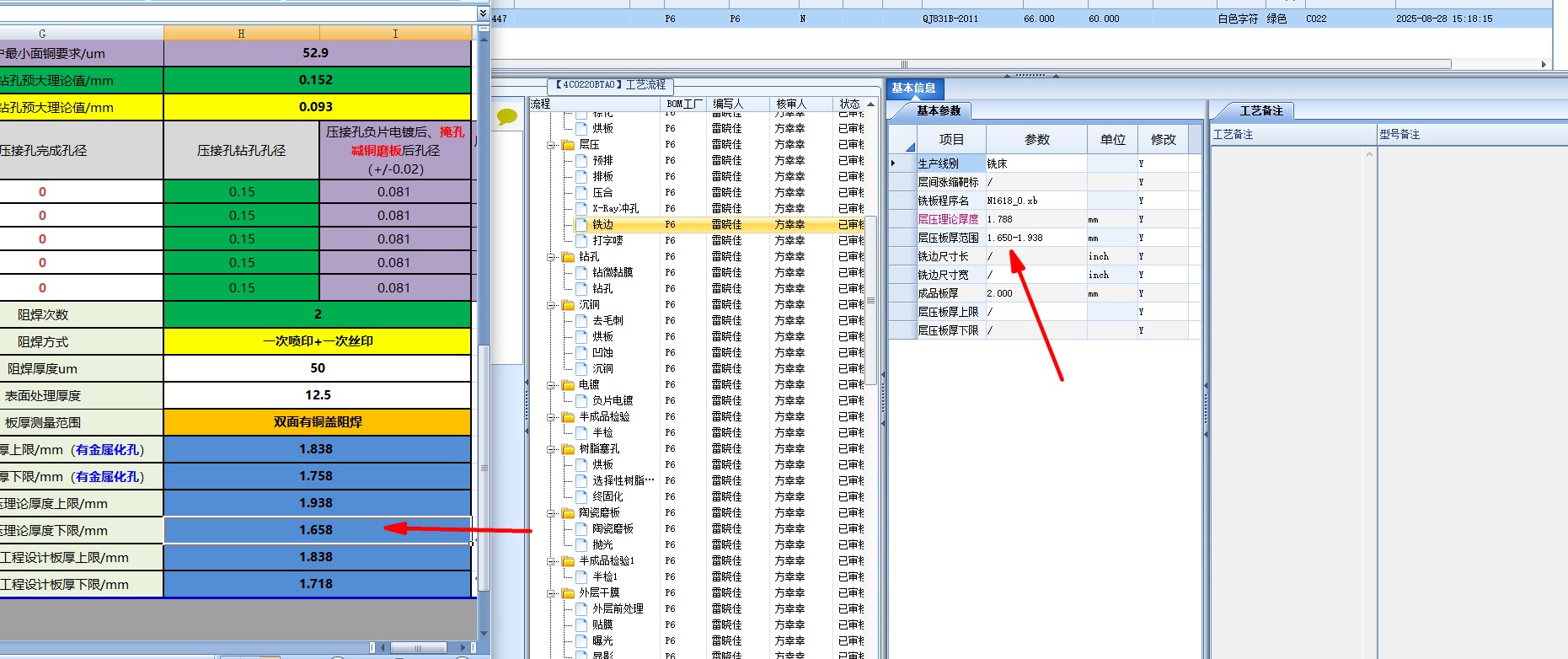This screenshot has width=1568, height=659.
Task: Click document icon beside 负片电镀
Action: coord(581,400)
